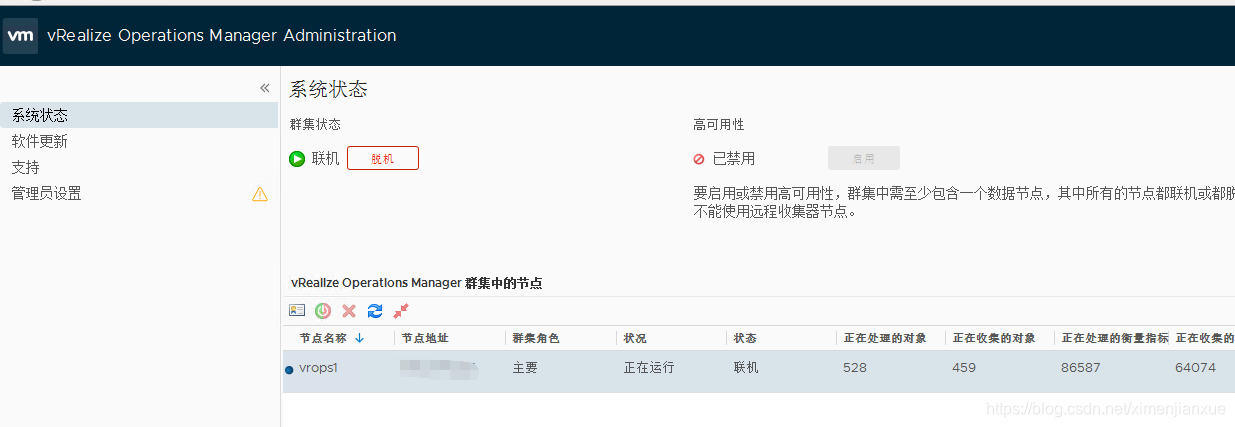This screenshot has height=427, width=1235.
Task: Click the green cluster online status icon
Action: pos(297,158)
